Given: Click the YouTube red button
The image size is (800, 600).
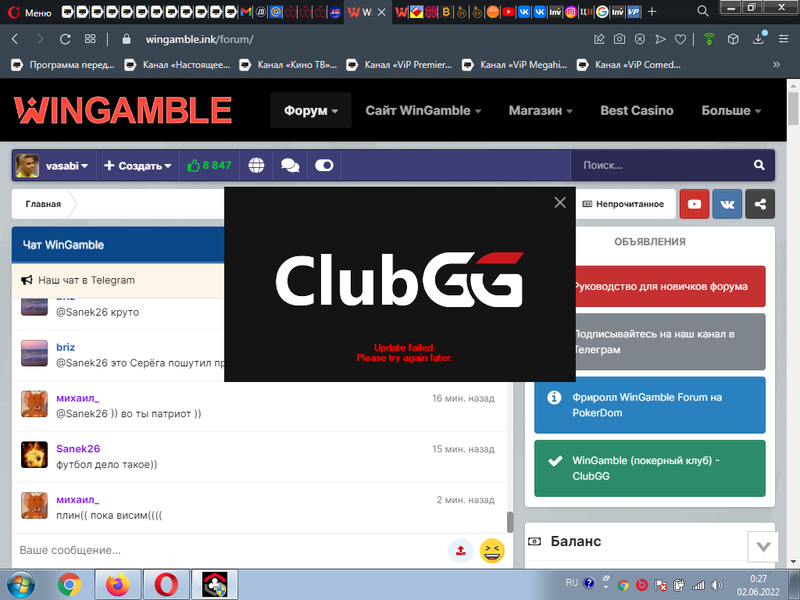Looking at the screenshot, I should tap(694, 204).
